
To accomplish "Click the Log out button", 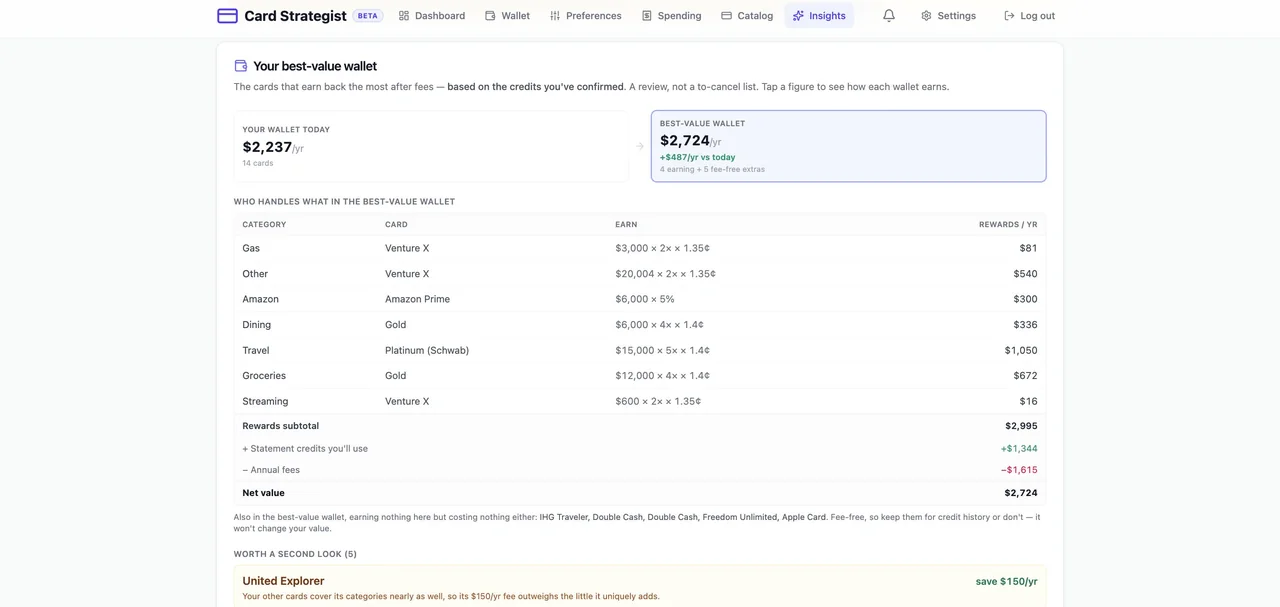I will [x=1029, y=16].
